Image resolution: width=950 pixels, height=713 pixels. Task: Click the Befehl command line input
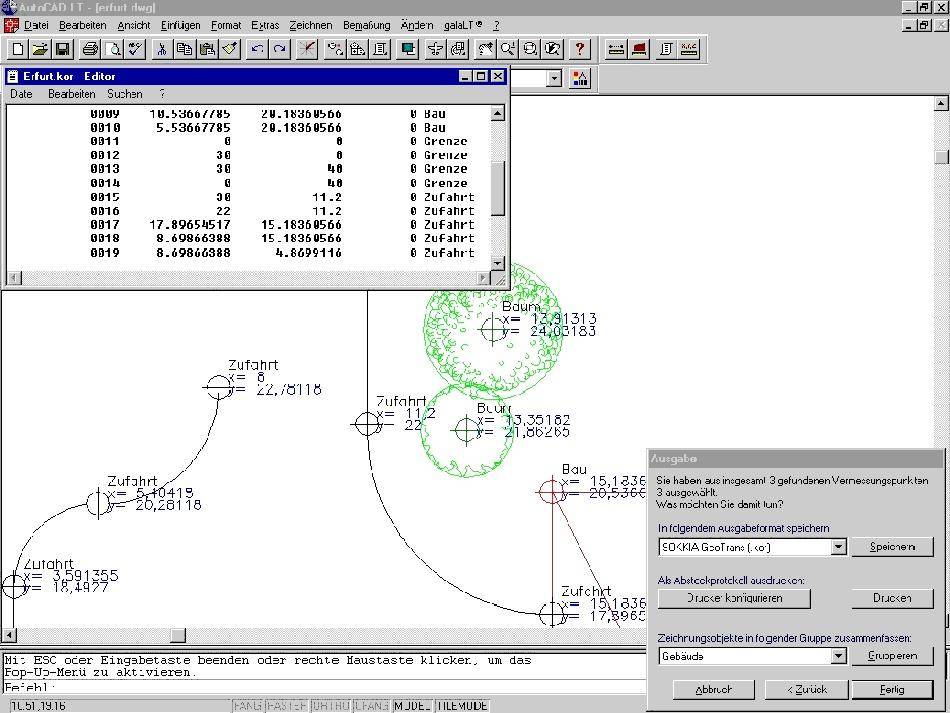pos(324,688)
